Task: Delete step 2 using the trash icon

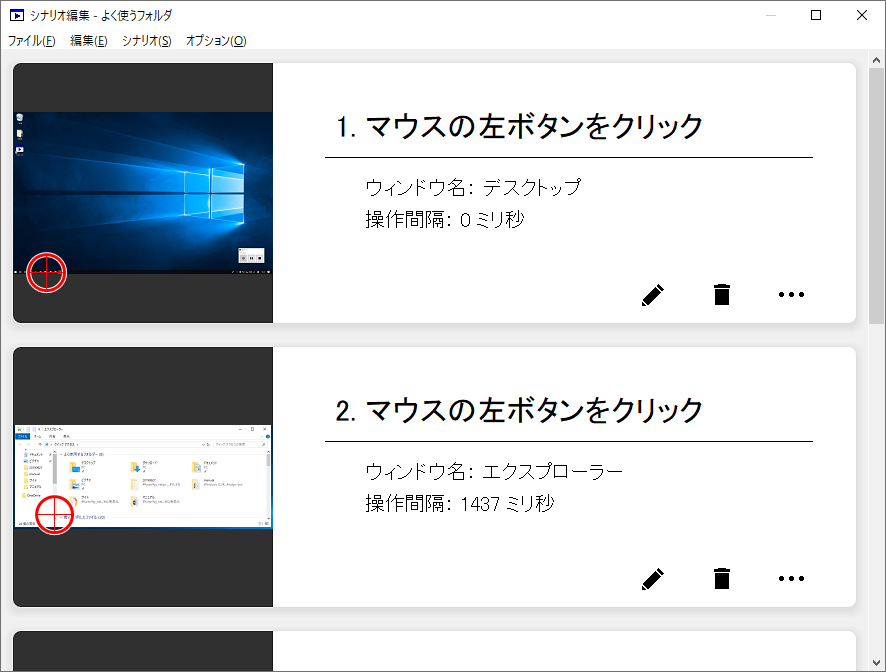Action: (721, 578)
